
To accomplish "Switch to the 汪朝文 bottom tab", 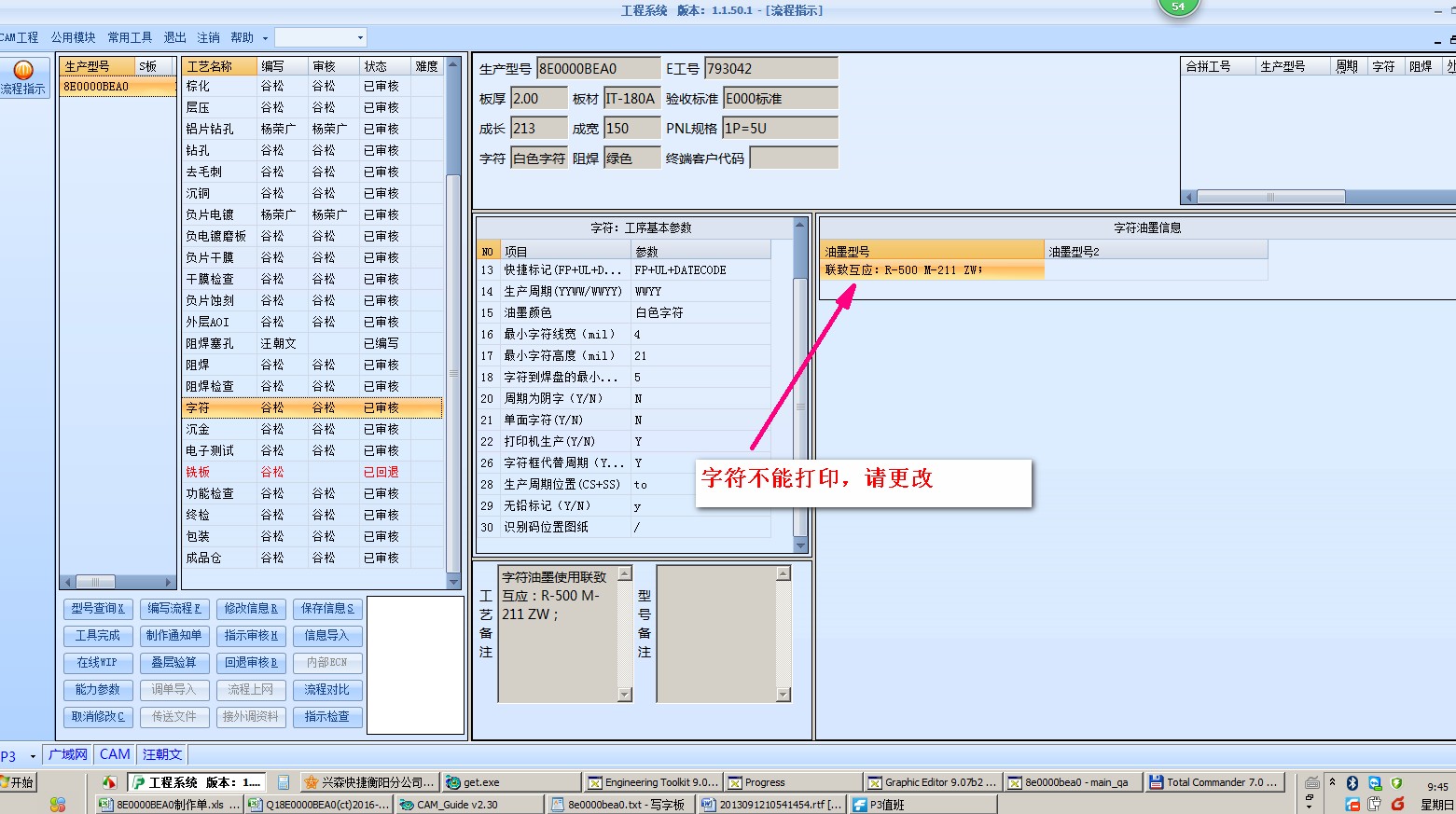I will [x=162, y=754].
